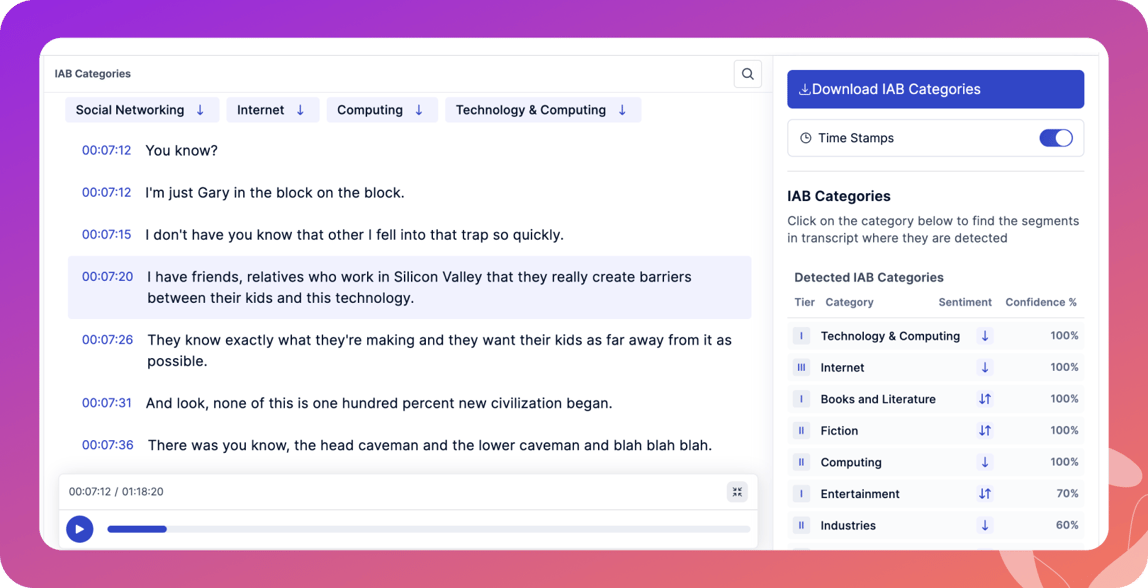Select the Social Networking category chip
Screen dimensions: 1148x588
[141, 110]
